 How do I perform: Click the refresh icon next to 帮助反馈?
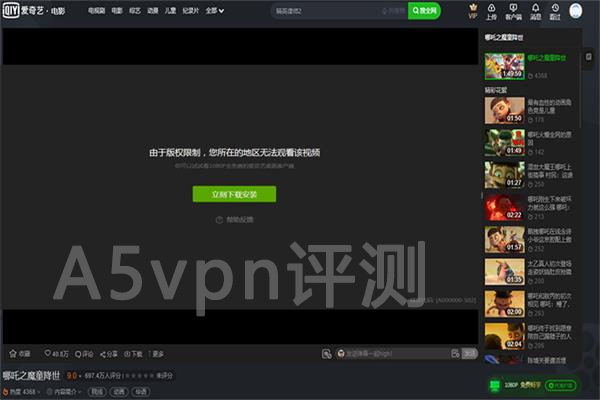pos(219,220)
